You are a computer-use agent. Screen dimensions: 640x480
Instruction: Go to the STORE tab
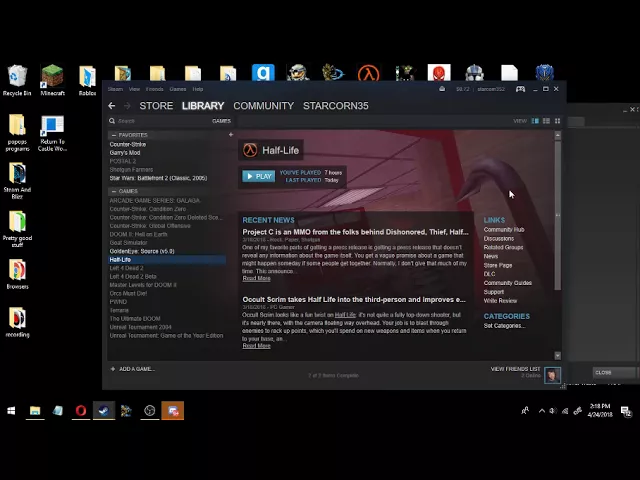click(156, 106)
